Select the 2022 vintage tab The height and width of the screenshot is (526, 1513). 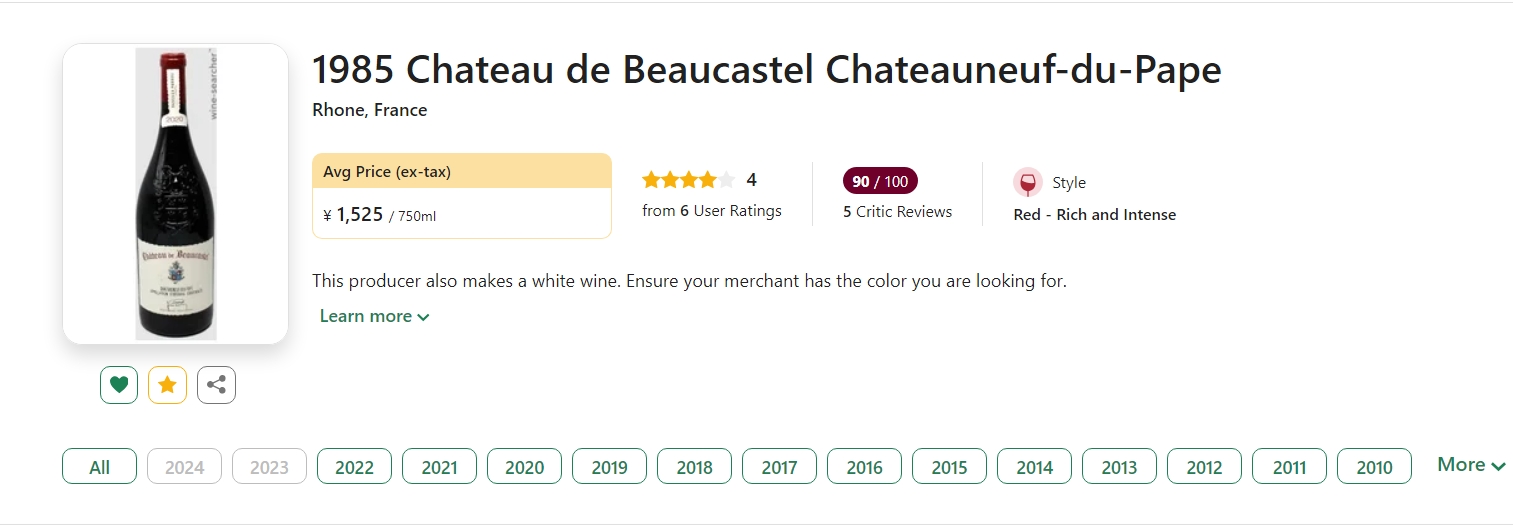click(354, 467)
